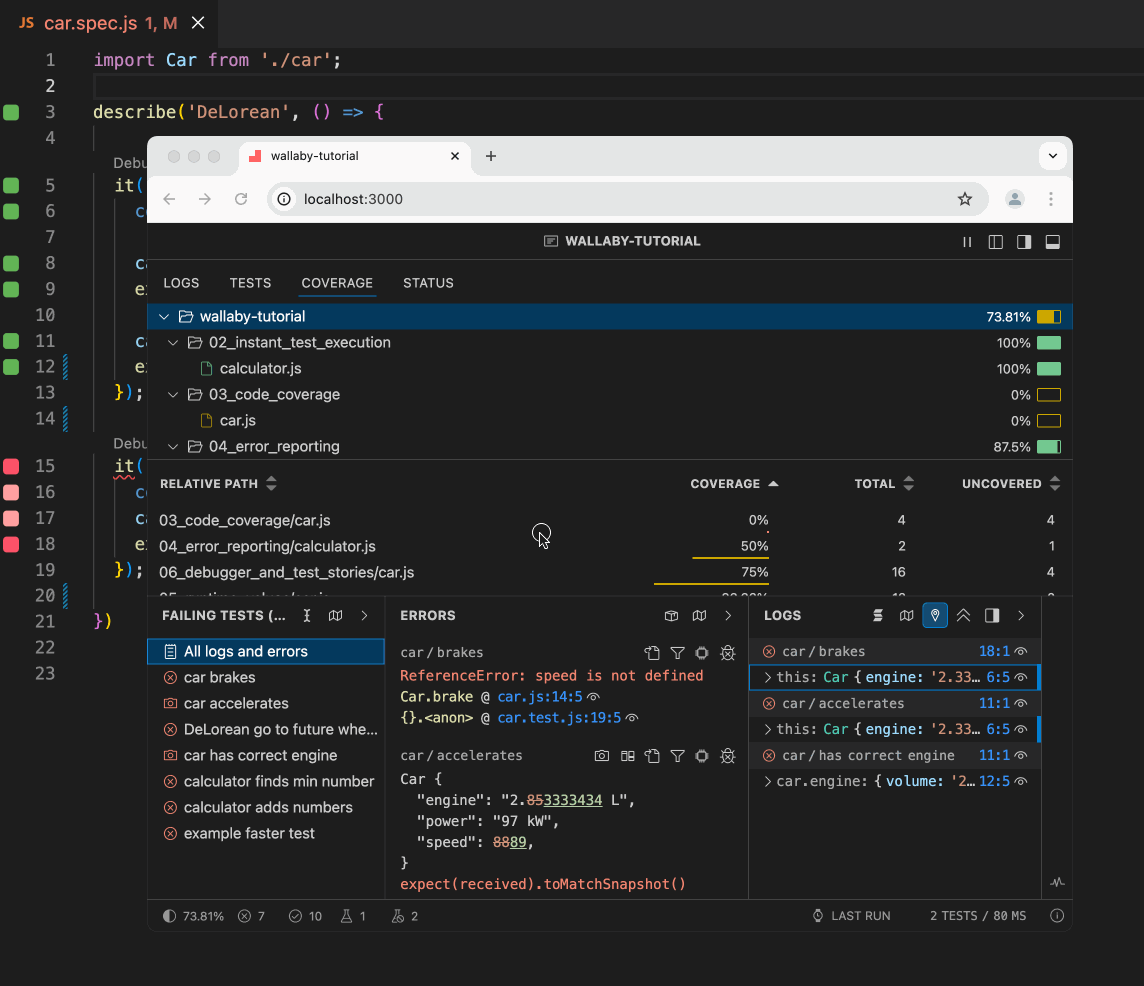Select the 03_code_coverage/car.js table row
This screenshot has height=986, width=1144.
[x=609, y=520]
